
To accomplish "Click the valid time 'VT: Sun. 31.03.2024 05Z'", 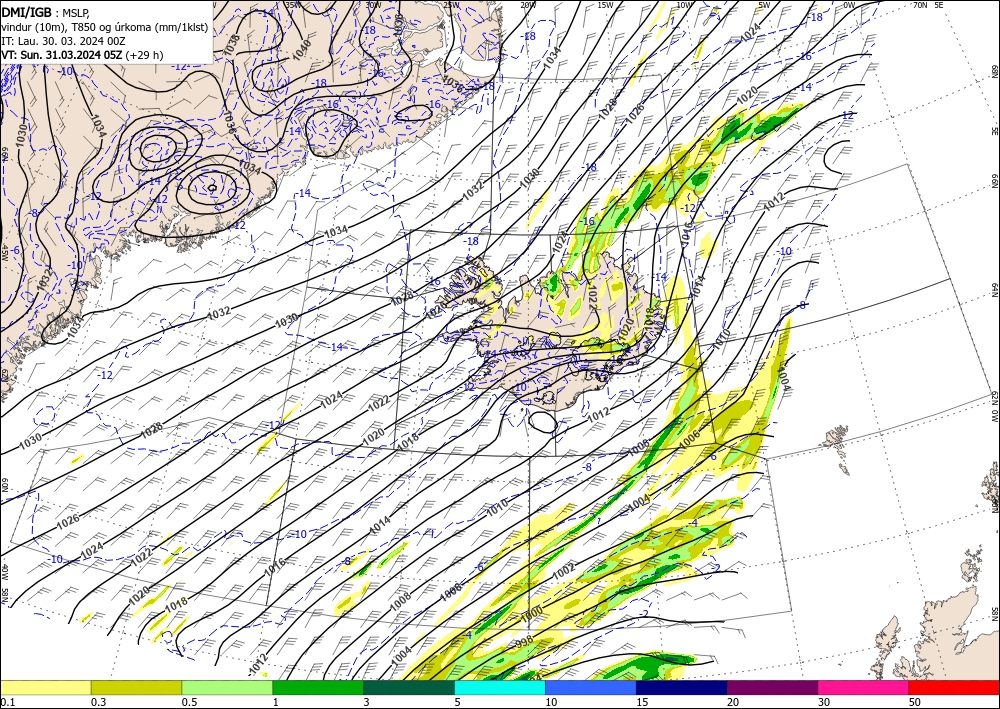I will pos(61,55).
